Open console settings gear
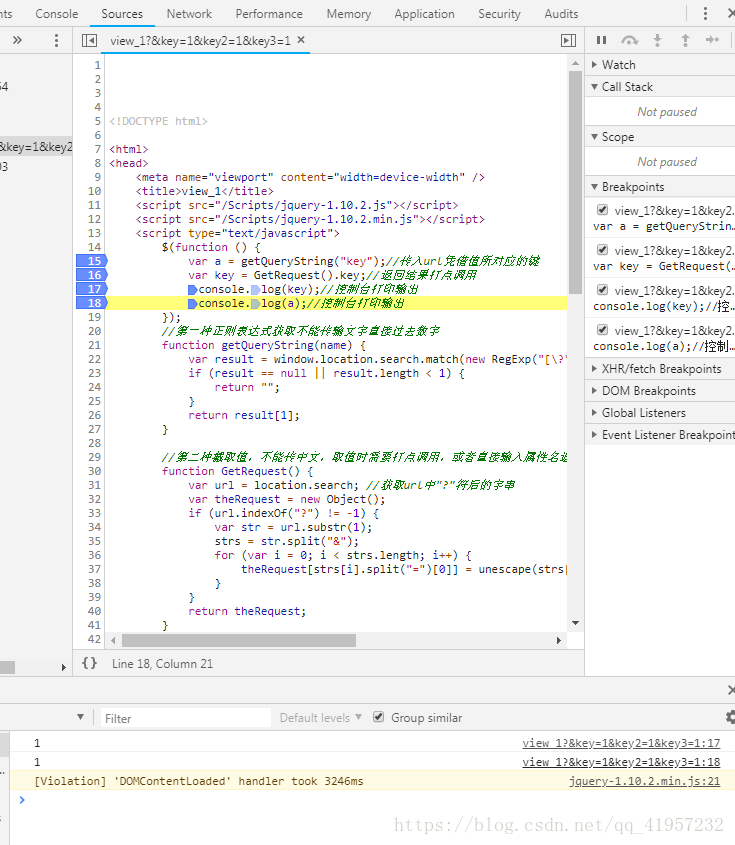Screen dimensions: 735x845 [x=730, y=717]
